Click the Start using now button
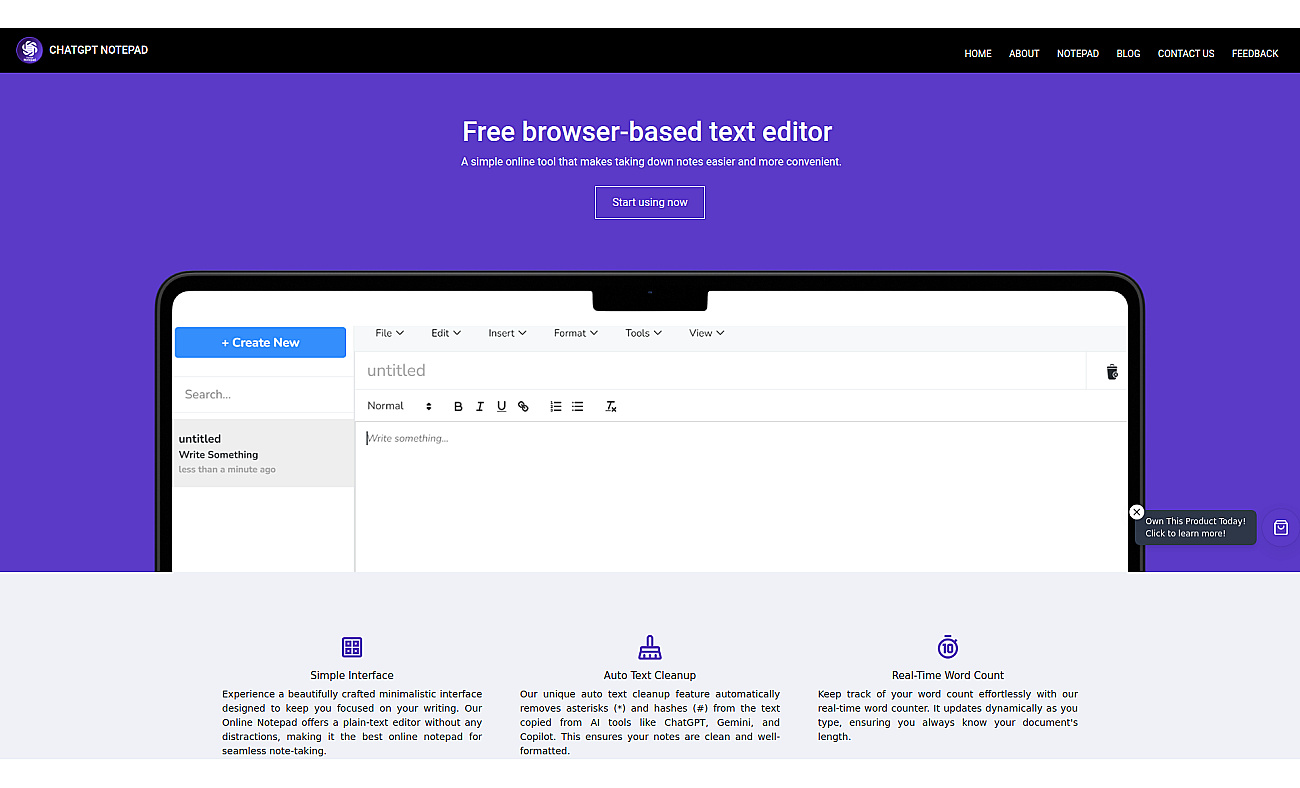This screenshot has width=1300, height=788. tap(650, 202)
